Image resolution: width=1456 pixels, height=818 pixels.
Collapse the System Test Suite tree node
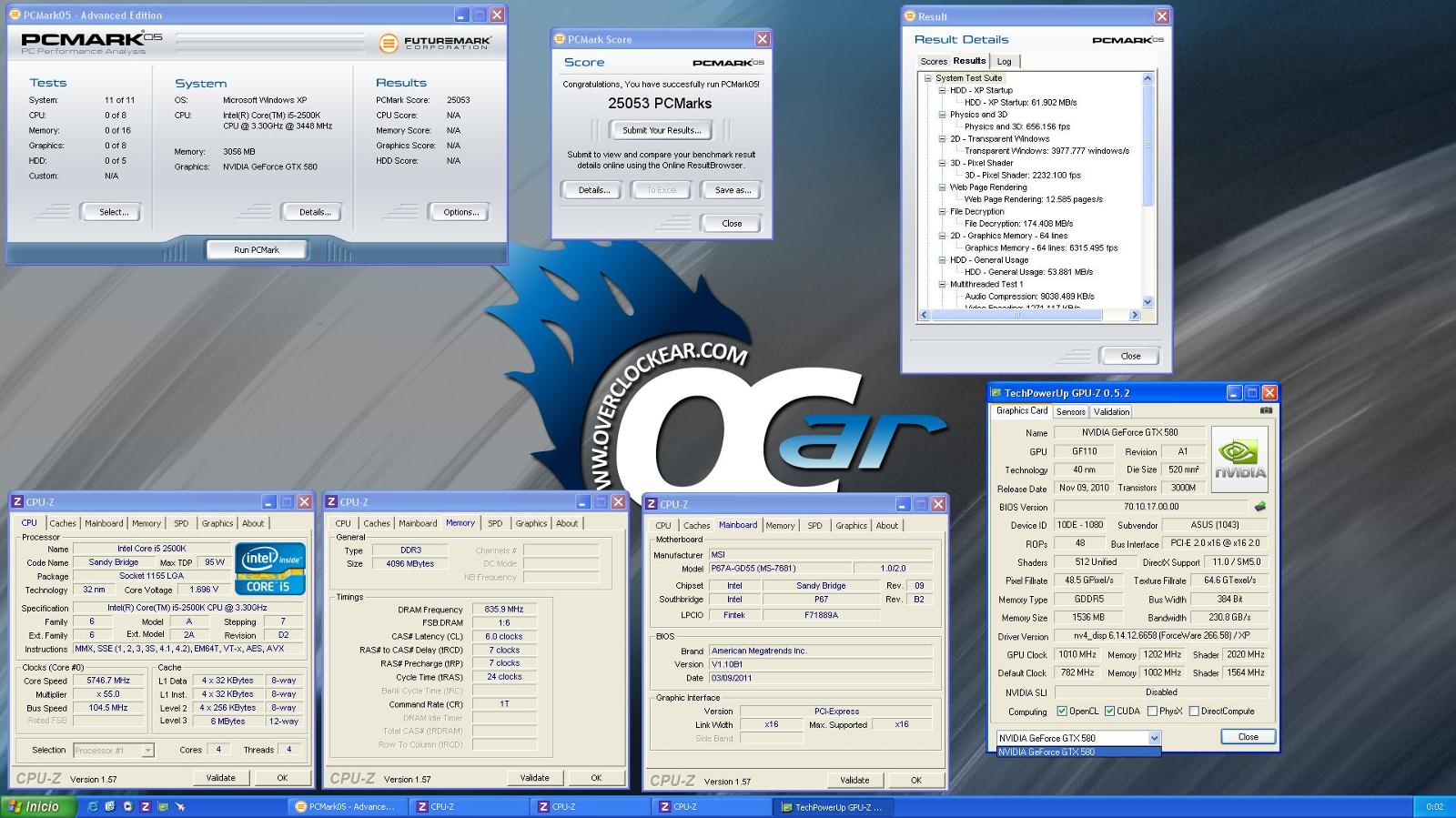click(928, 78)
